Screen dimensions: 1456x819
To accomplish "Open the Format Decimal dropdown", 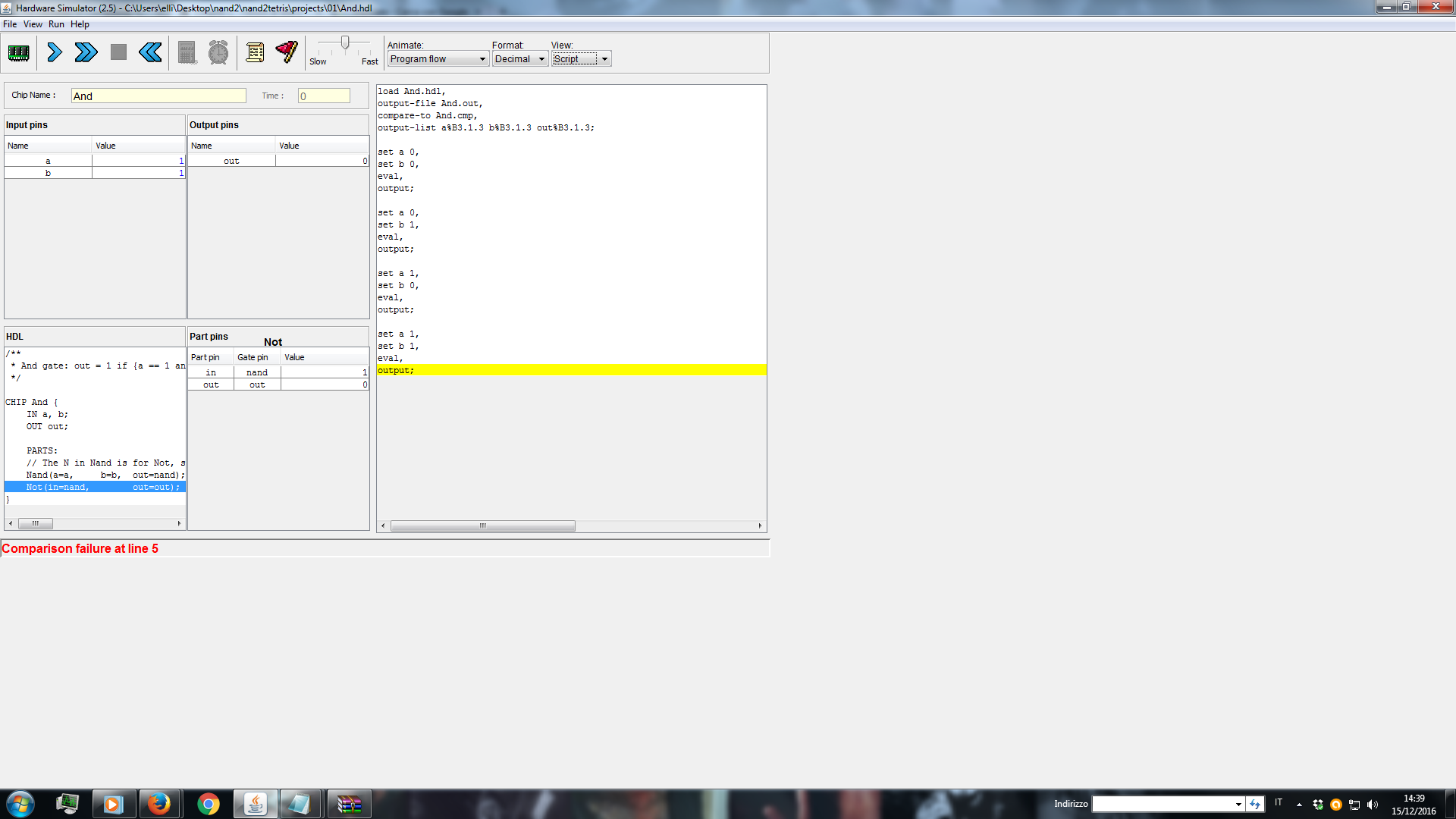I will pos(520,59).
